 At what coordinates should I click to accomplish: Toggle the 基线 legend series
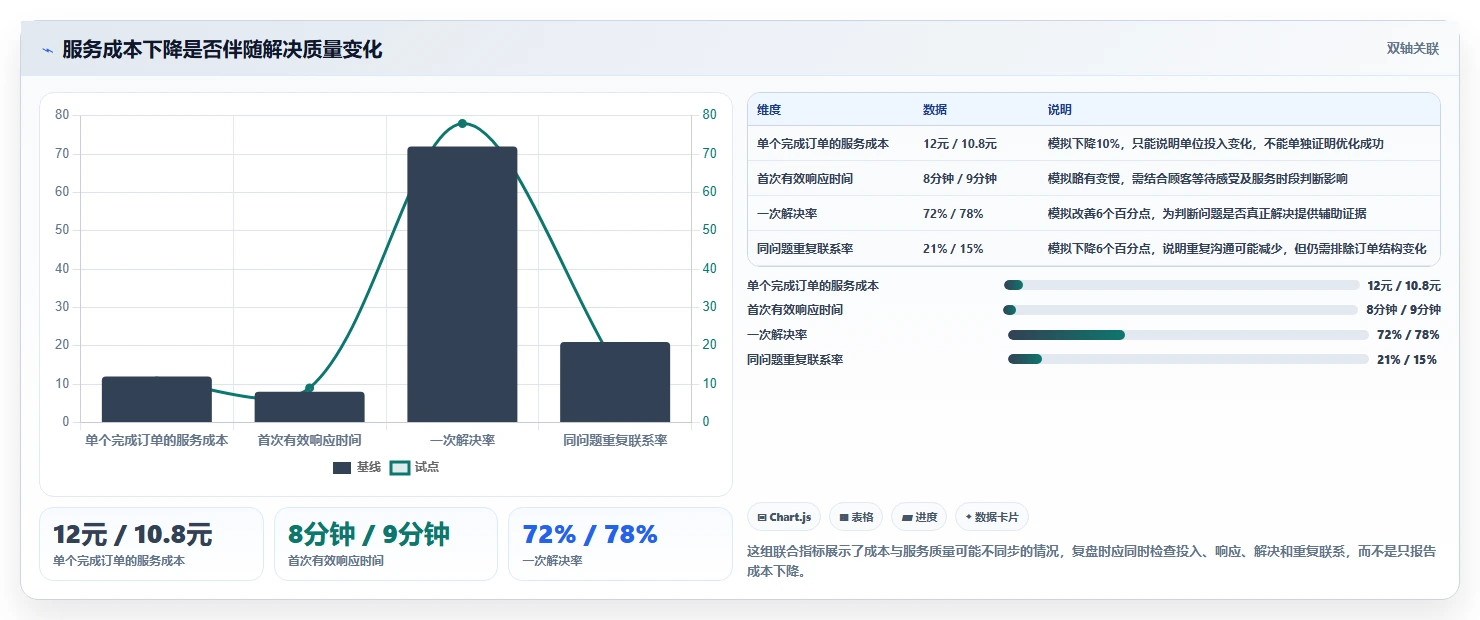[x=357, y=467]
